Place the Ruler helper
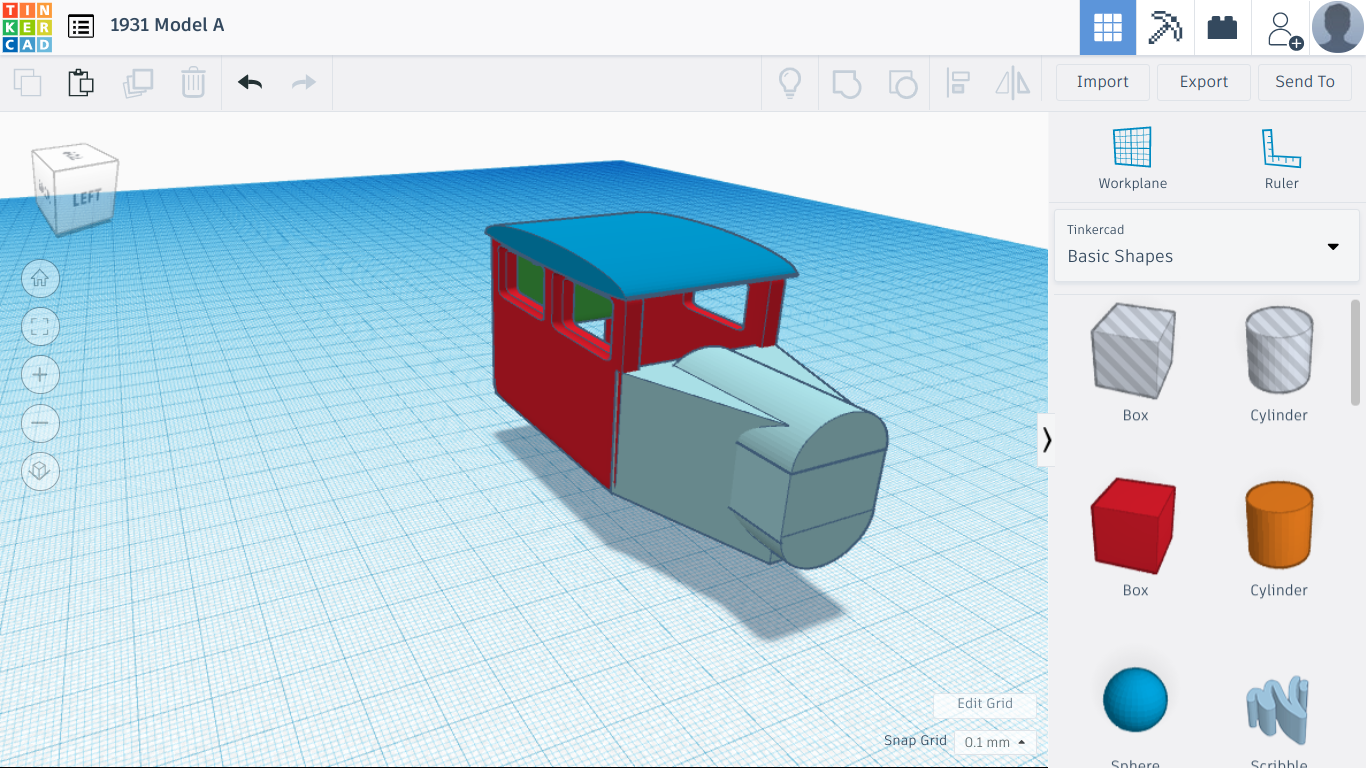 click(1281, 155)
